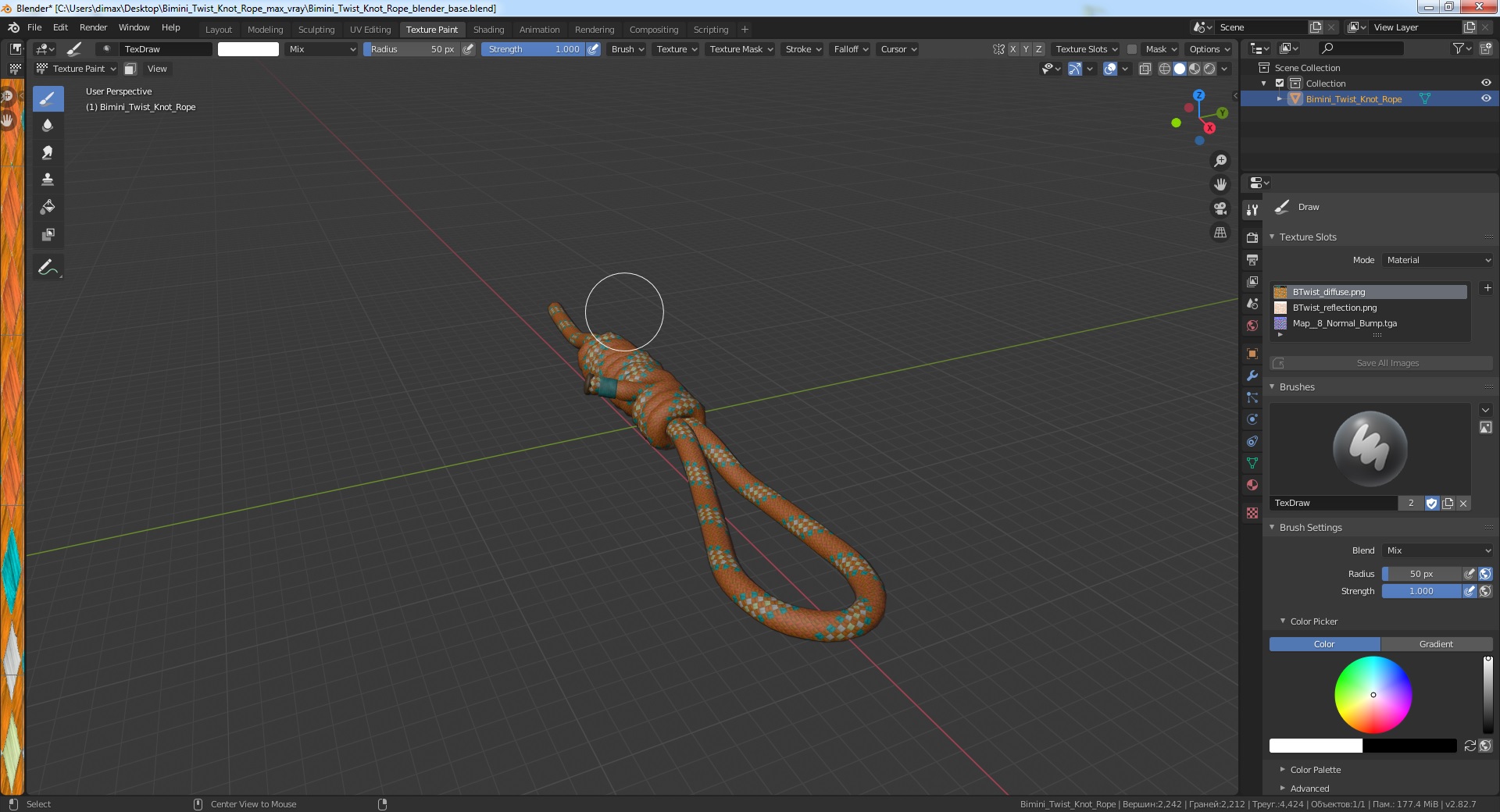Hide Collection with its eye icon
Screen dimensions: 1500x812
coord(1486,83)
